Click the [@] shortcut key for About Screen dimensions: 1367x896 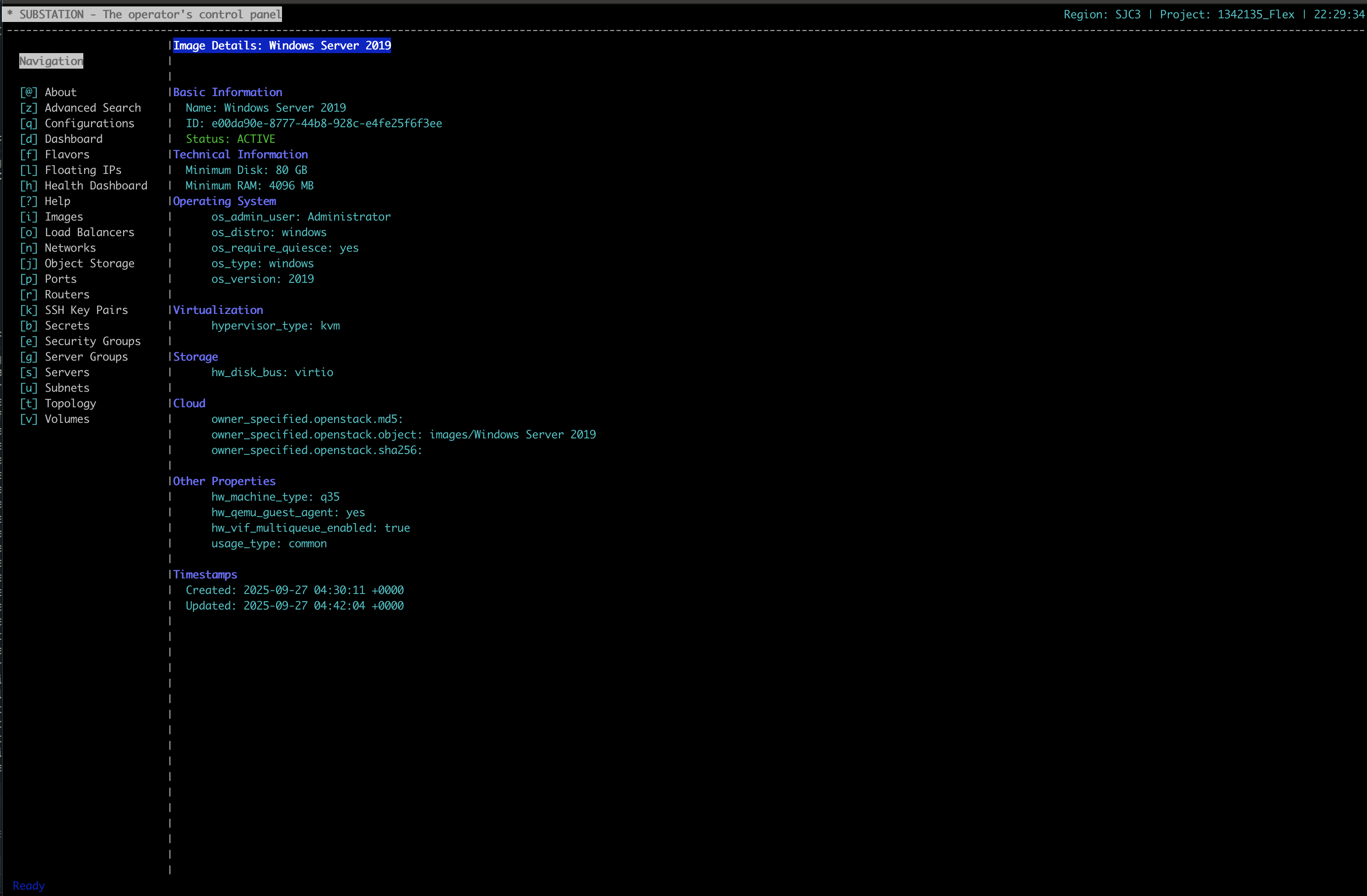coord(28,92)
